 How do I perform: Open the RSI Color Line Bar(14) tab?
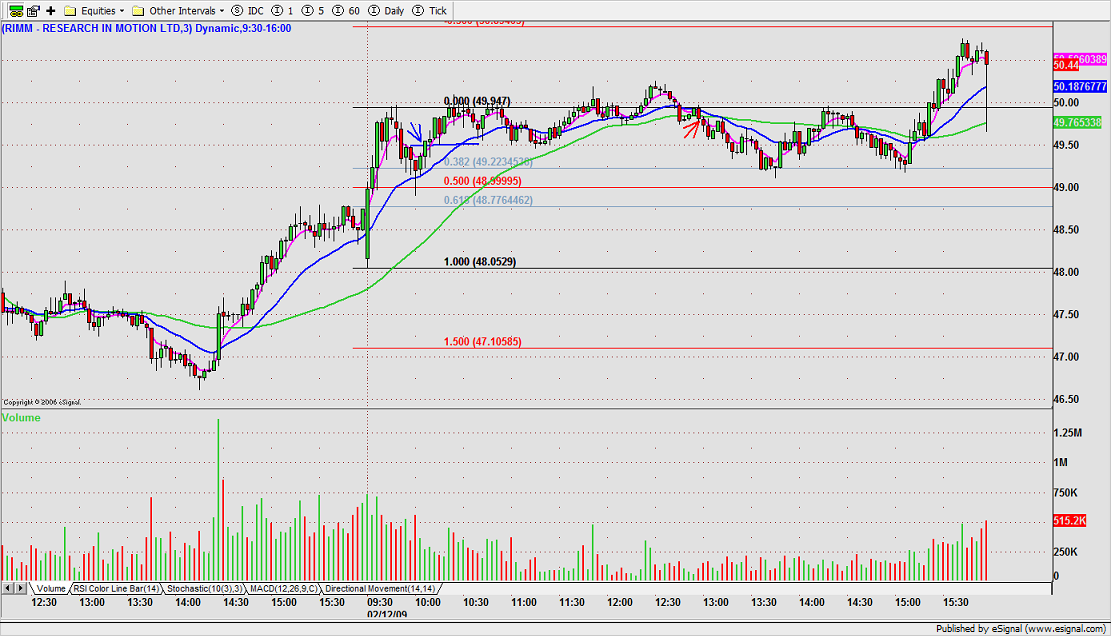coord(117,589)
